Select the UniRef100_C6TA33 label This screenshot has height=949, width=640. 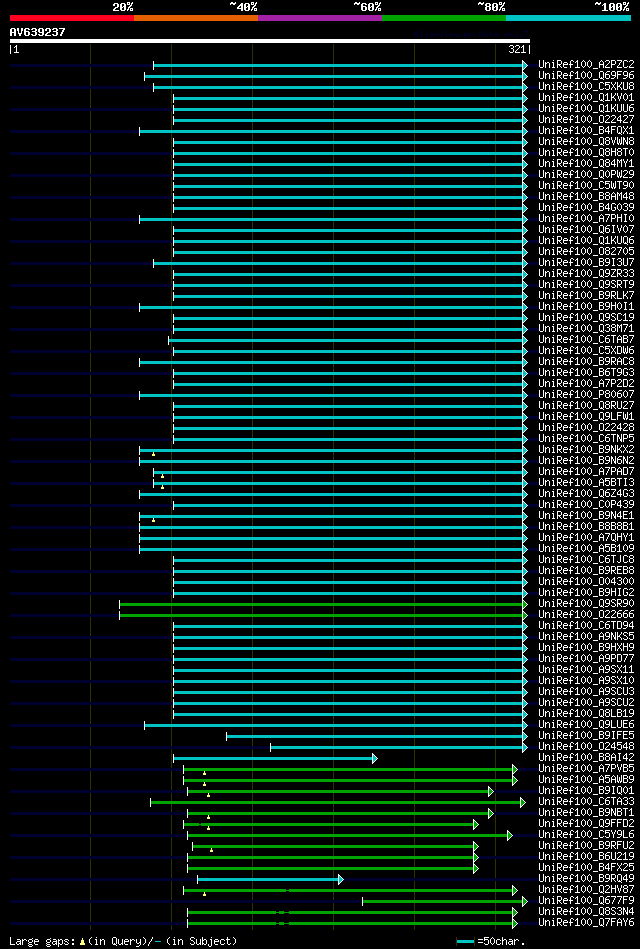[586, 802]
